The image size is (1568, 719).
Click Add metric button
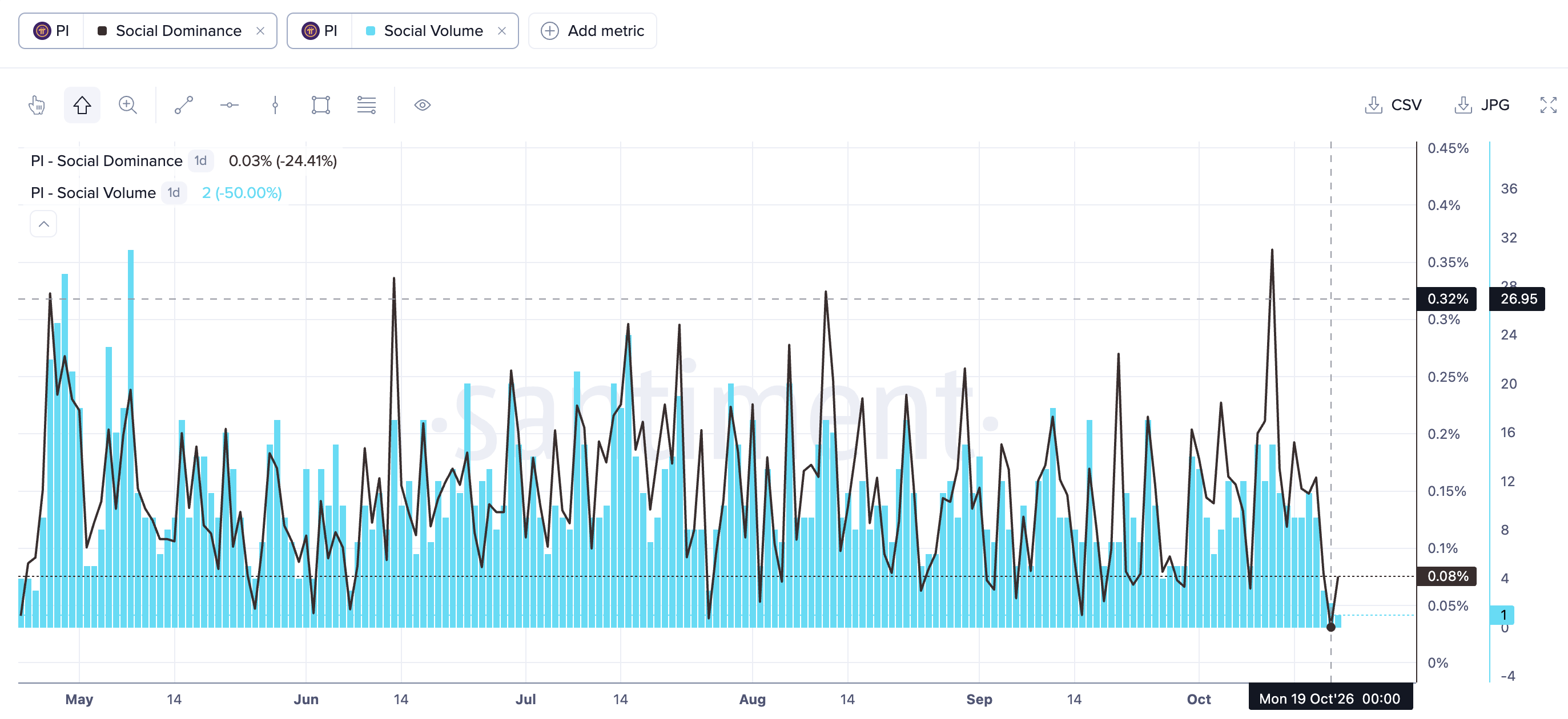592,31
